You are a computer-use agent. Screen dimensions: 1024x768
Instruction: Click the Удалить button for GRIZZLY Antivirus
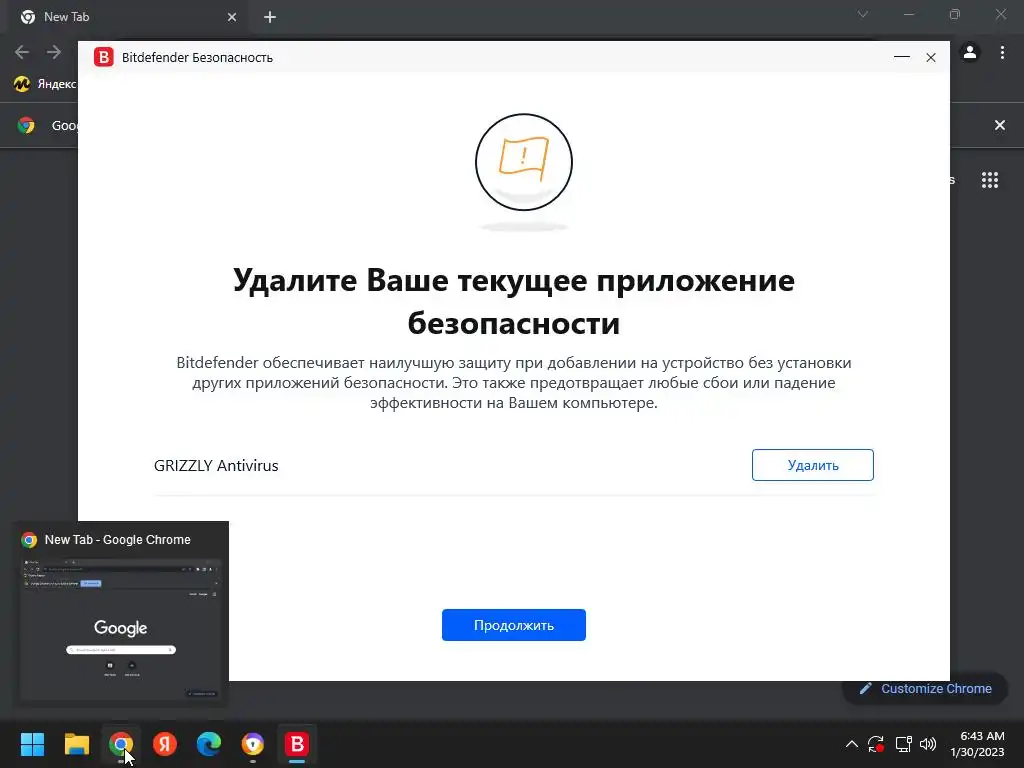(812, 465)
